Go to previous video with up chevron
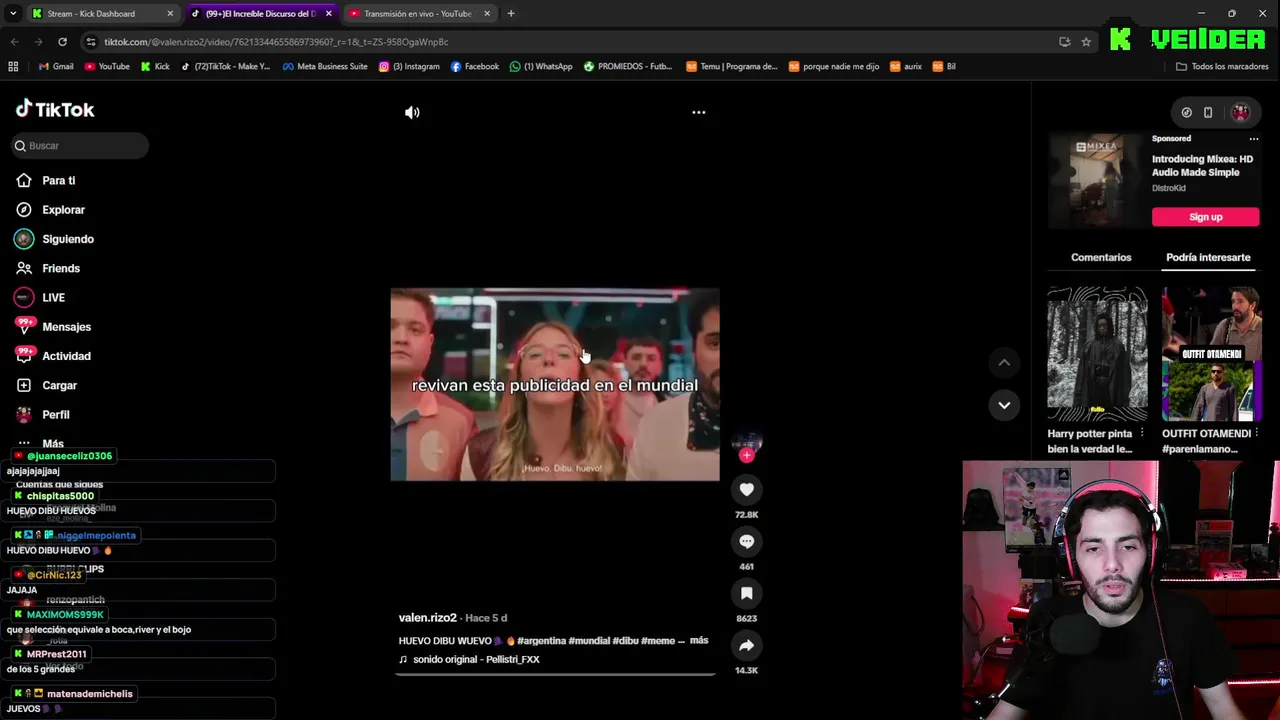The width and height of the screenshot is (1280, 720). click(1004, 362)
